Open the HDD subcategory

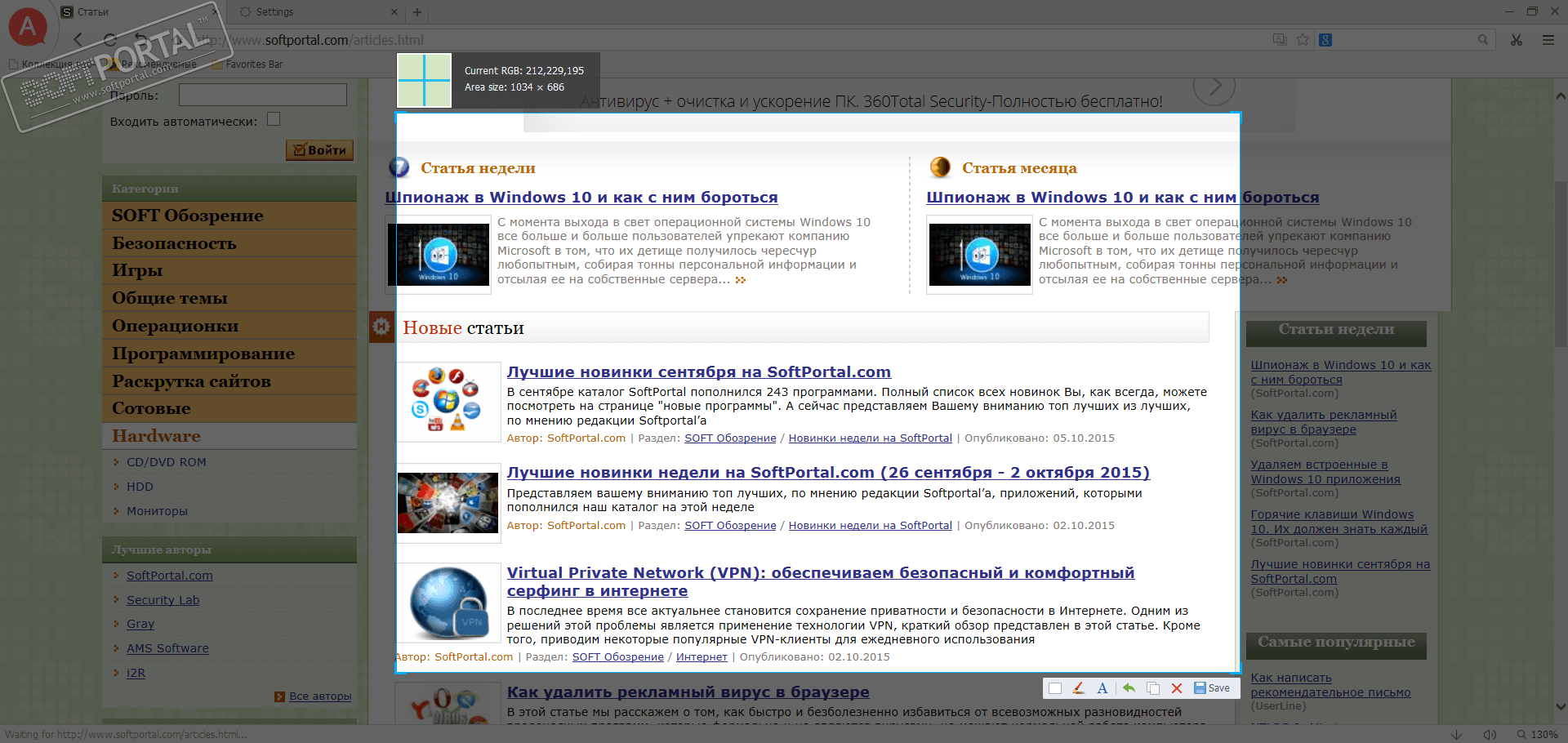point(140,487)
